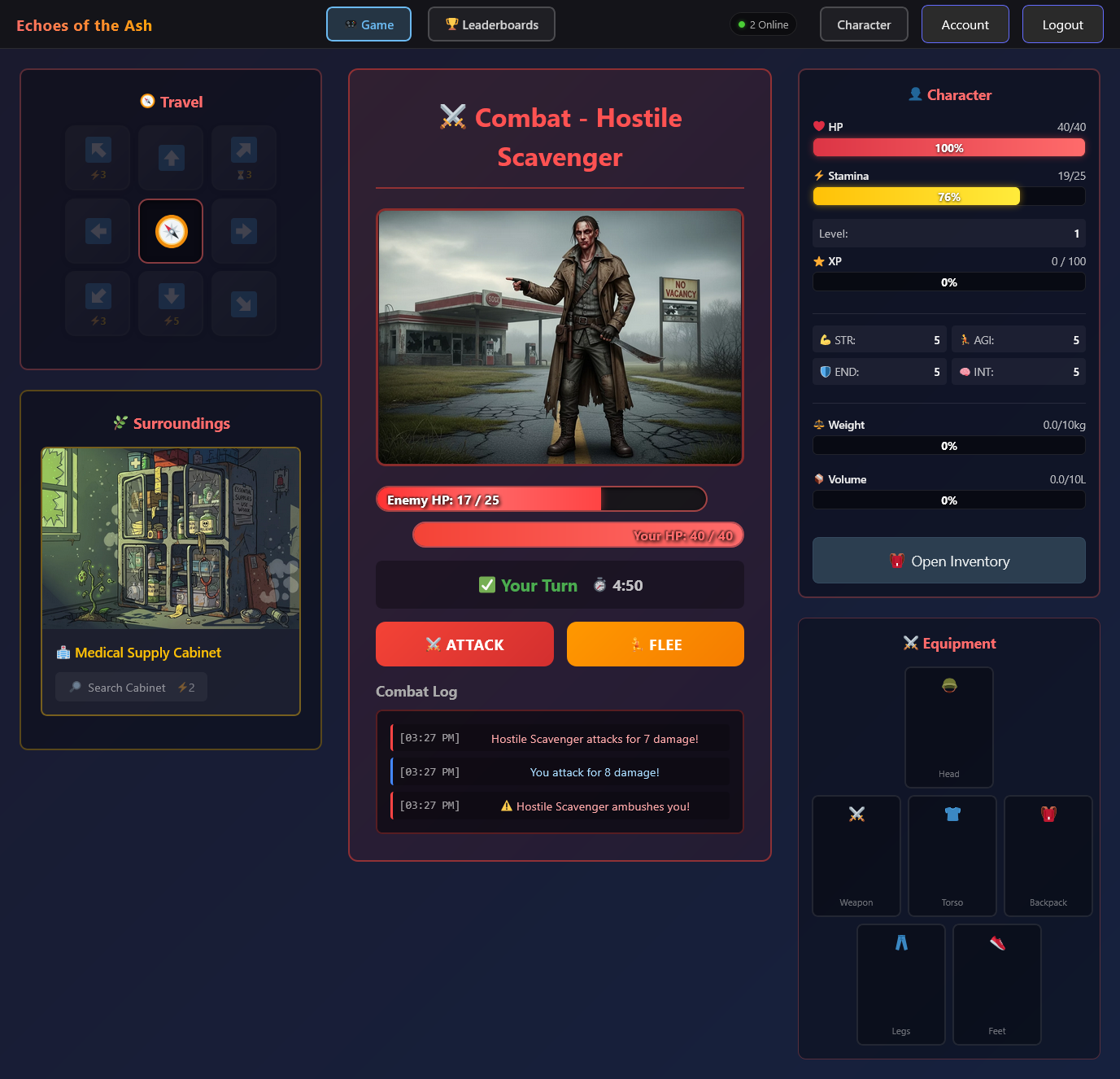Viewport: 1120px width, 1079px height.
Task: Travel south using the down arrow
Action: 171,304
